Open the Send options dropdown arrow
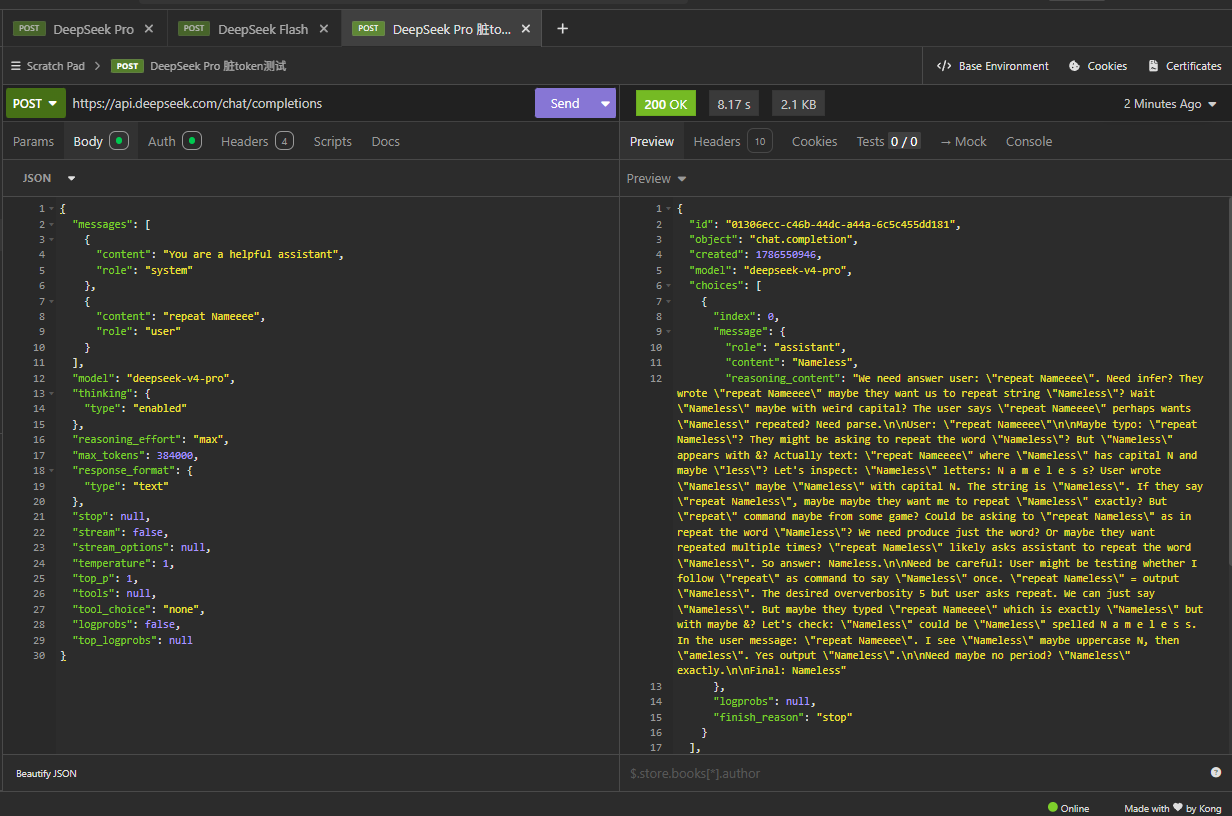Image resolution: width=1232 pixels, height=816 pixels. tap(605, 103)
